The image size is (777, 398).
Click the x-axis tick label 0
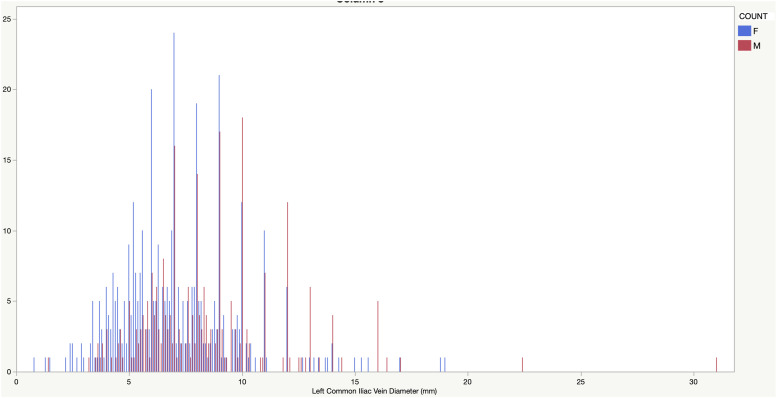16,382
